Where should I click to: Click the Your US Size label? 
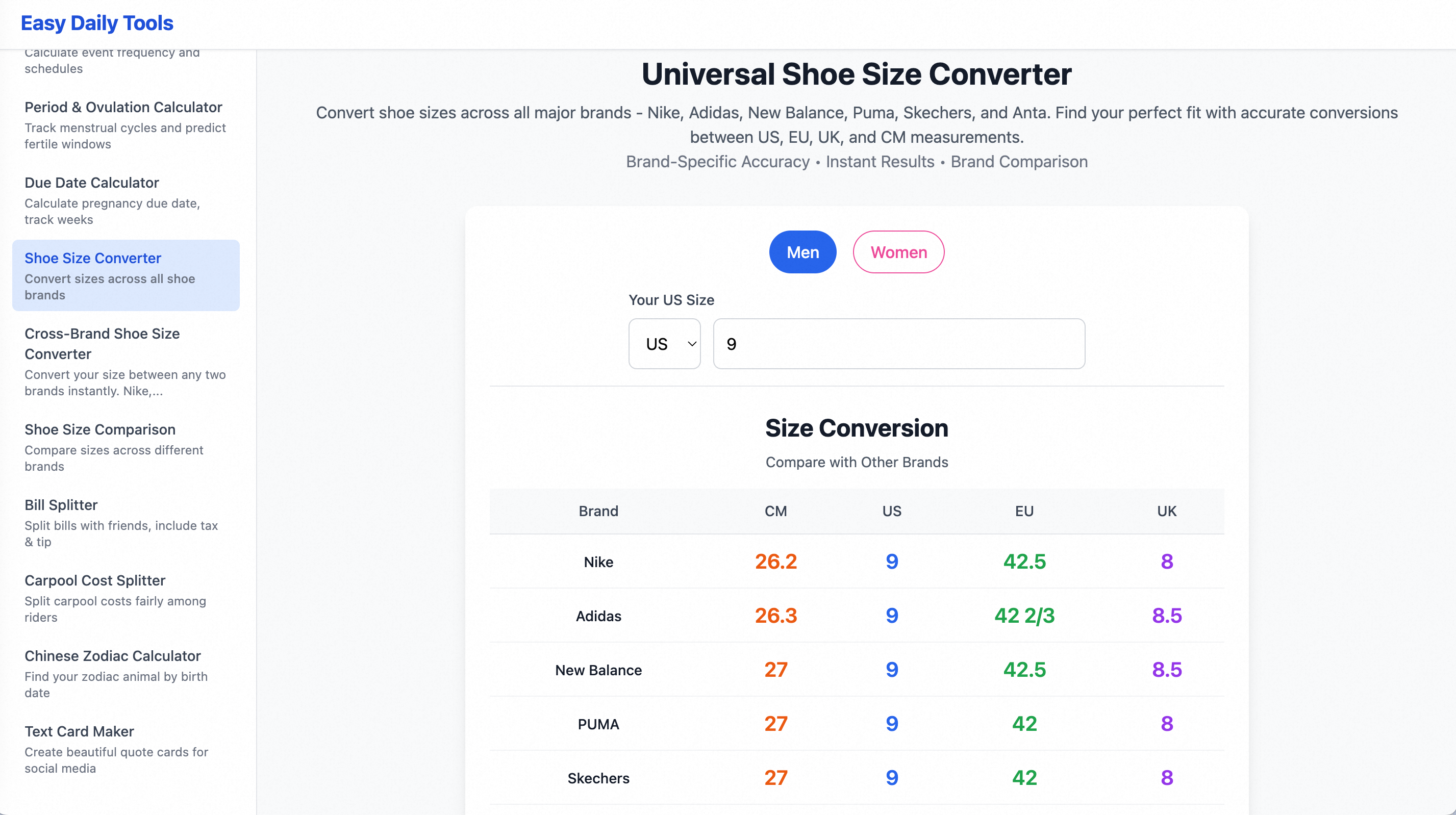click(671, 300)
